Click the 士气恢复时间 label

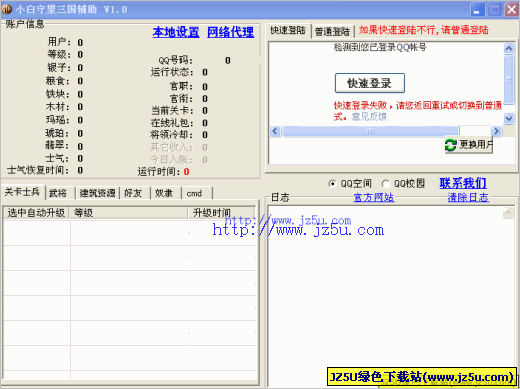click(x=38, y=170)
